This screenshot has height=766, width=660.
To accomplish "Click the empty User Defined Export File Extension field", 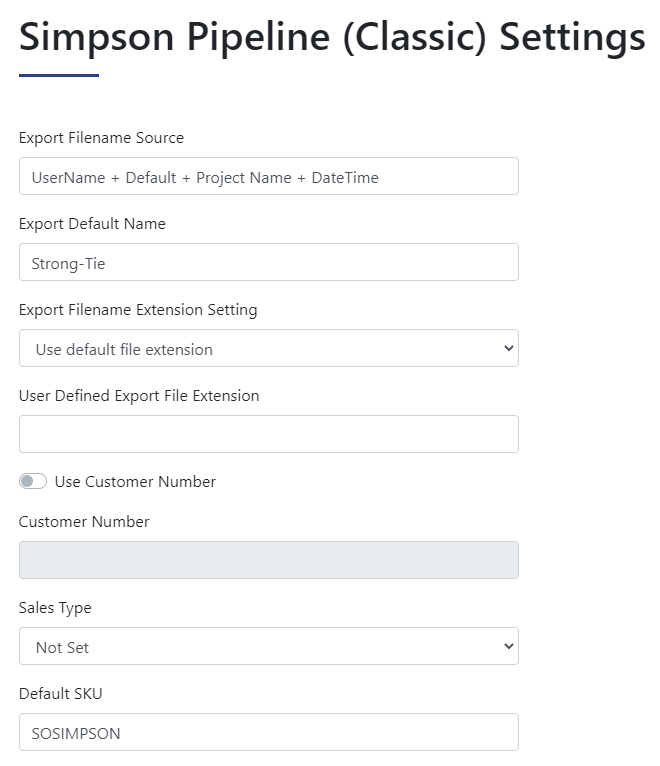I will tap(269, 434).
